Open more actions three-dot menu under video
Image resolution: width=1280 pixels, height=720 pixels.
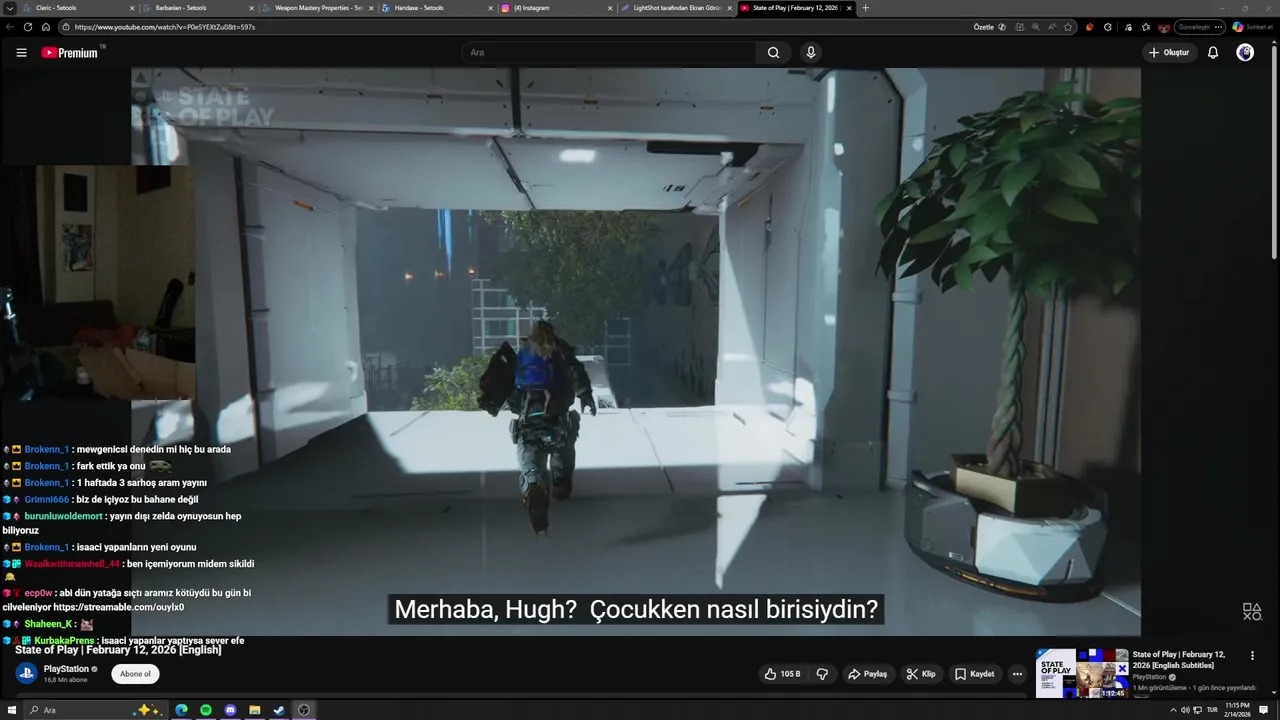coord(1017,674)
